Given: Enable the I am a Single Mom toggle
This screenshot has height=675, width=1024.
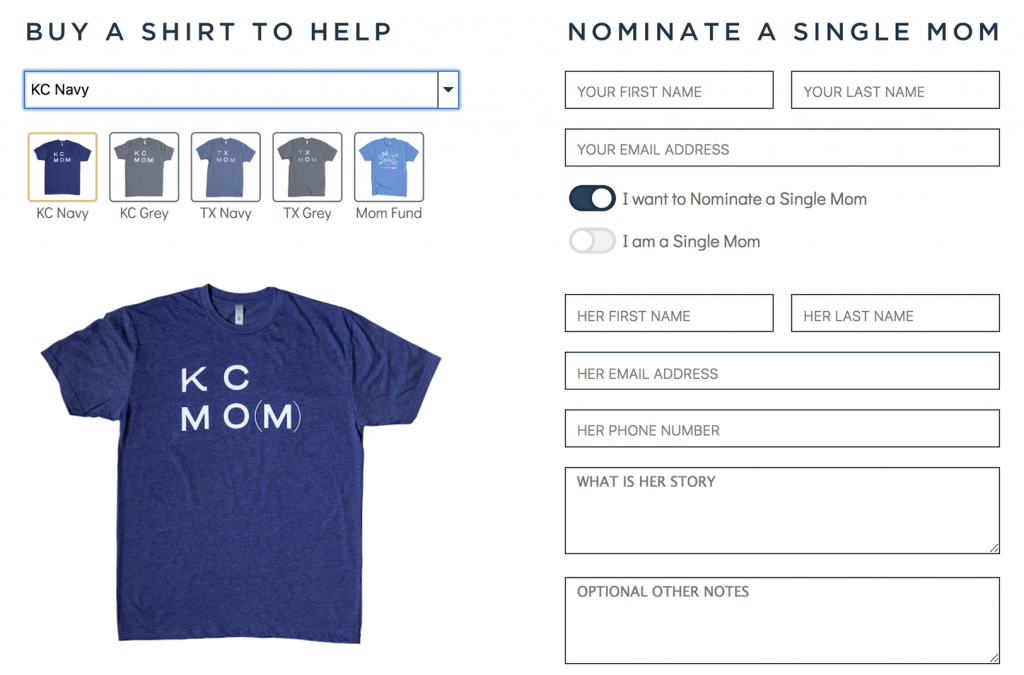Looking at the screenshot, I should tap(592, 241).
